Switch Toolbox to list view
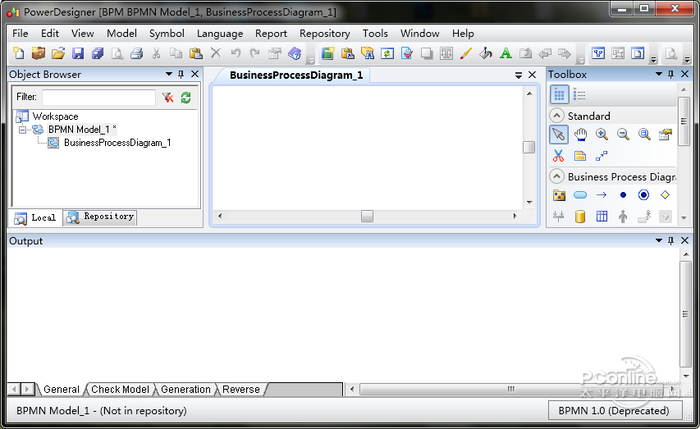 click(579, 95)
